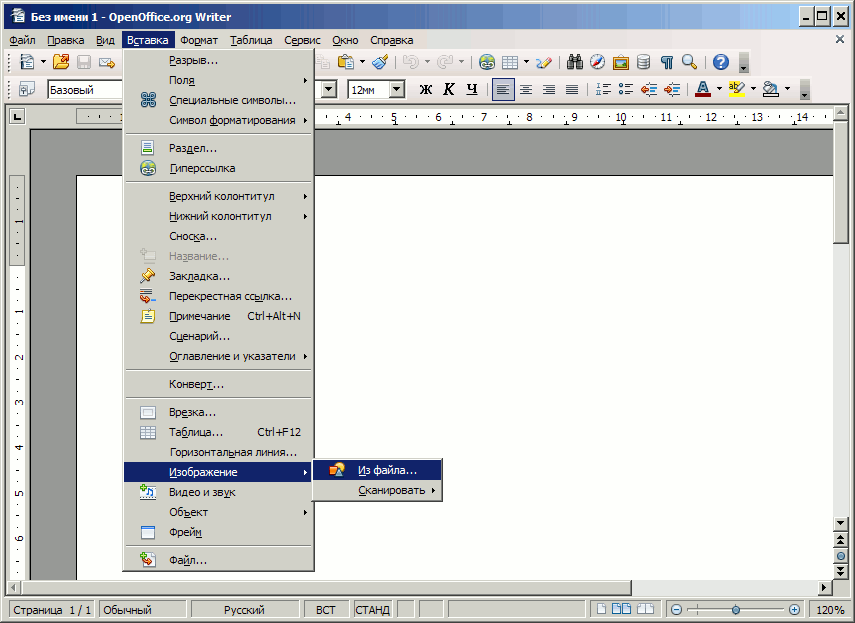The height and width of the screenshot is (623, 855).
Task: Click the Redo arrow icon
Action: click(445, 62)
